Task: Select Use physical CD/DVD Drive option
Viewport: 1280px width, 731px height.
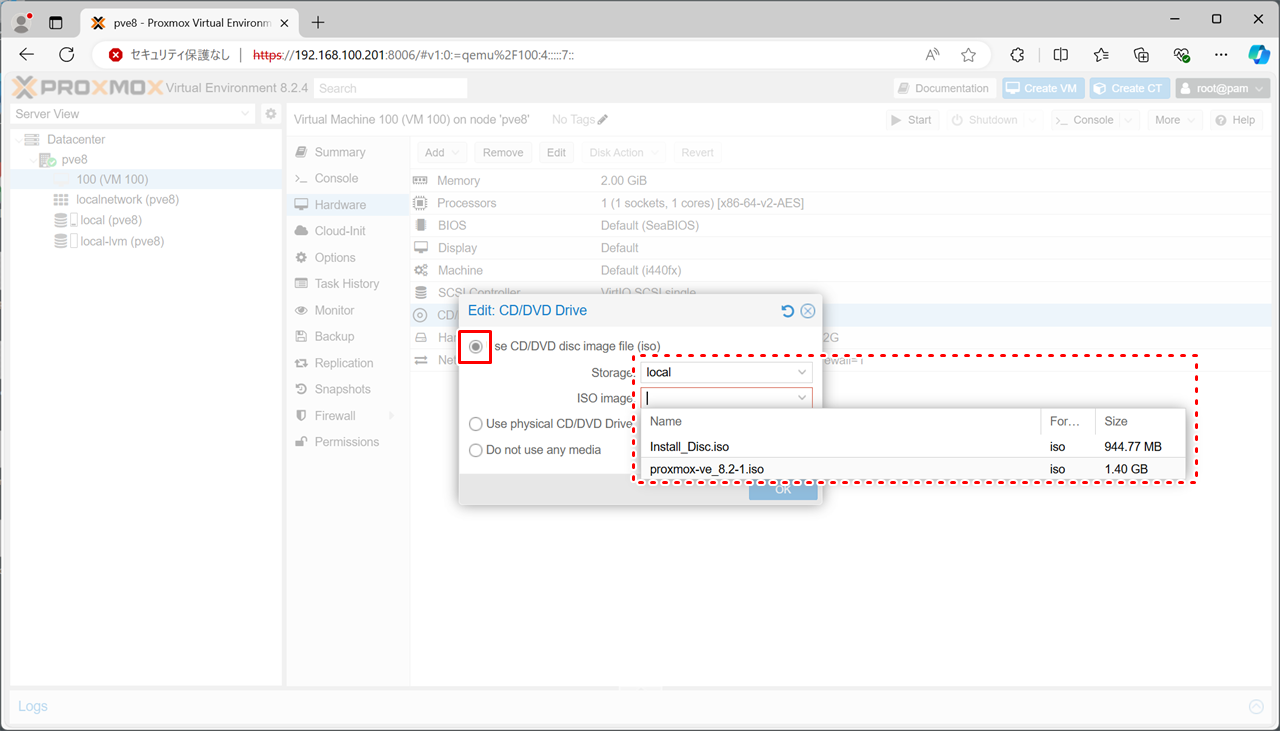Action: click(x=476, y=424)
